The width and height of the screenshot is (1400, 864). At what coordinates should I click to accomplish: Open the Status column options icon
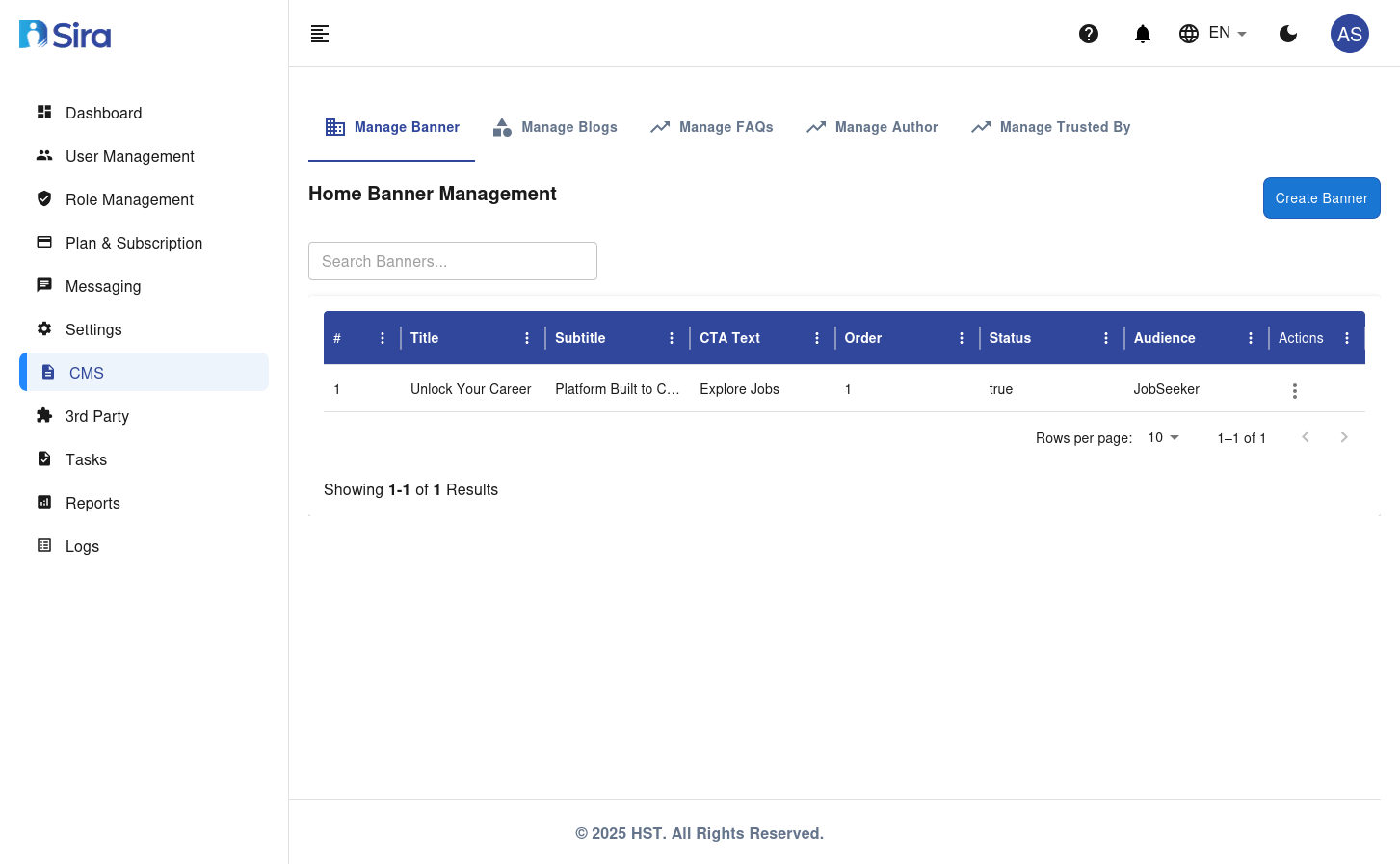pos(1106,338)
